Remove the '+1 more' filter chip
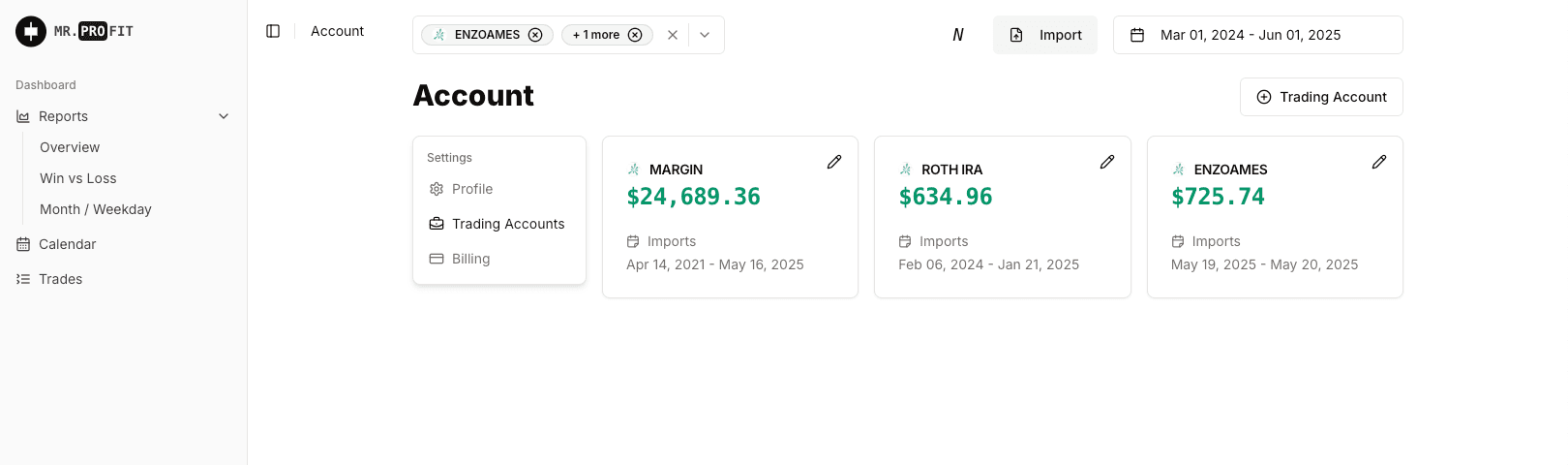The height and width of the screenshot is (465, 1568). point(635,35)
